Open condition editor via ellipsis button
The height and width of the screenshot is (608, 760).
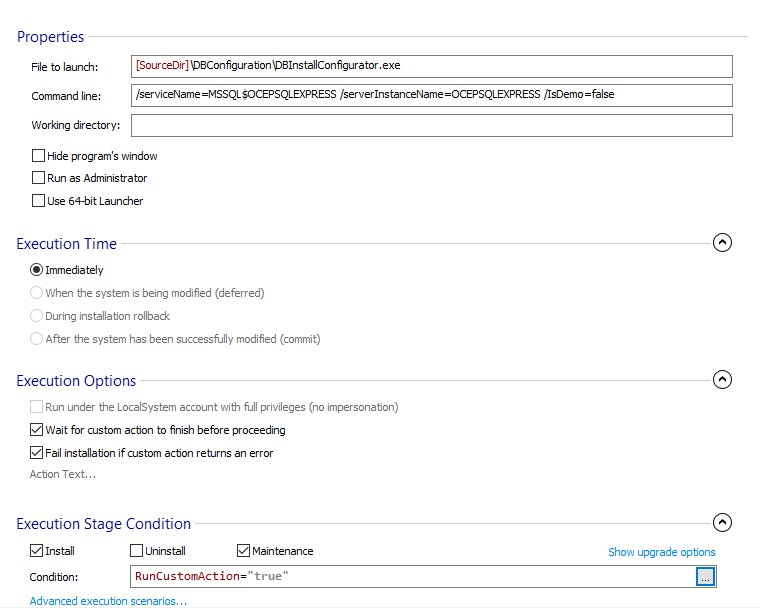pyautogui.click(x=705, y=577)
